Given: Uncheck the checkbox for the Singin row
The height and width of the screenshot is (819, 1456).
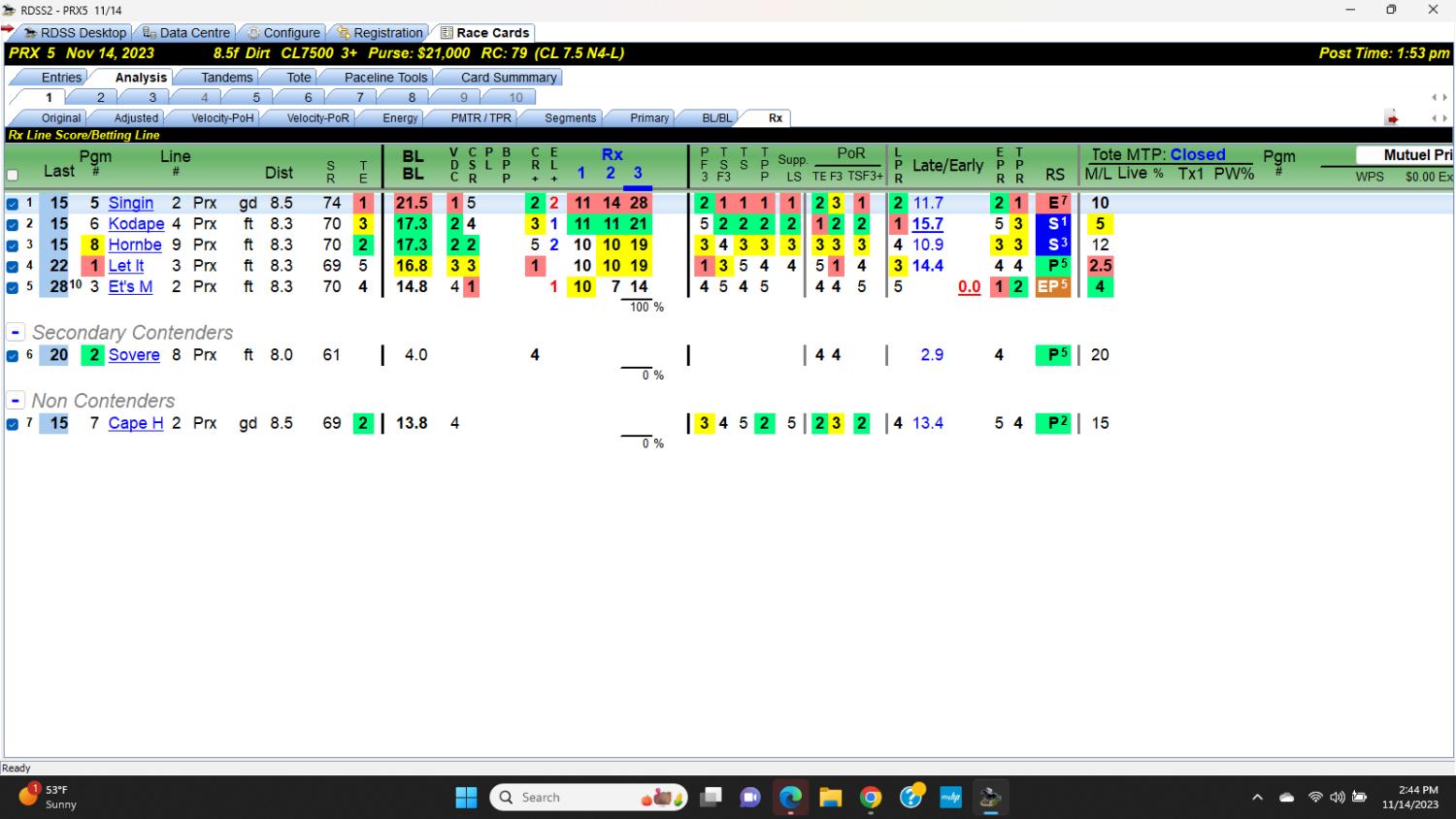Looking at the screenshot, I should tap(13, 204).
